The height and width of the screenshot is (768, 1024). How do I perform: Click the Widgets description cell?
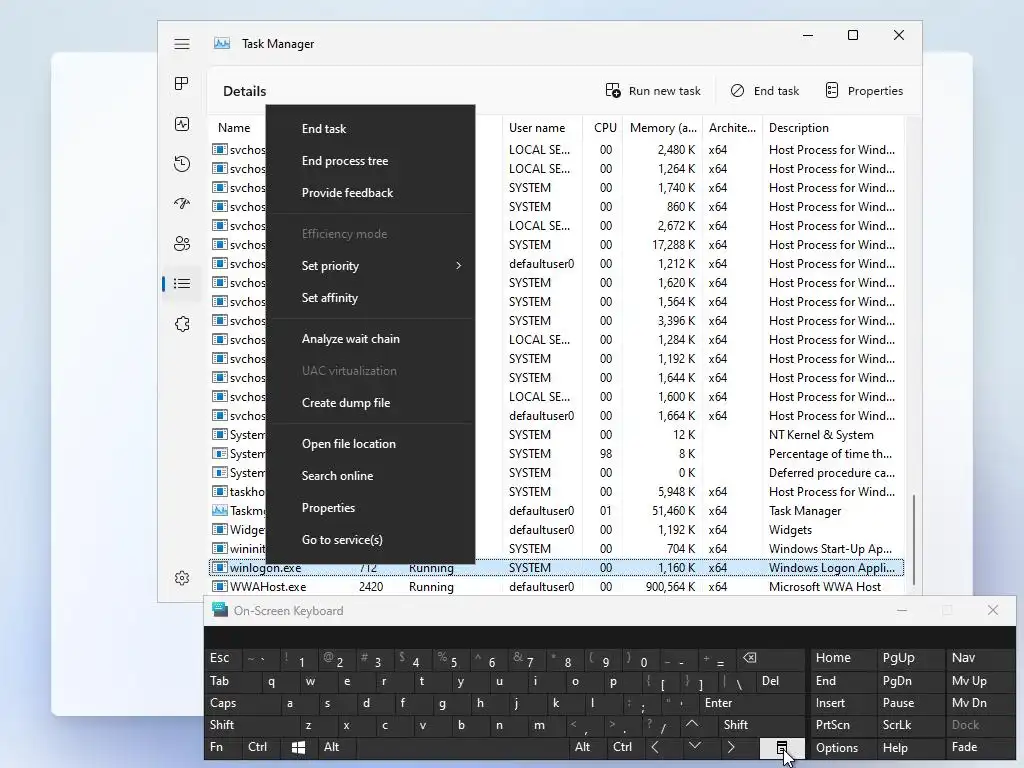tap(790, 530)
